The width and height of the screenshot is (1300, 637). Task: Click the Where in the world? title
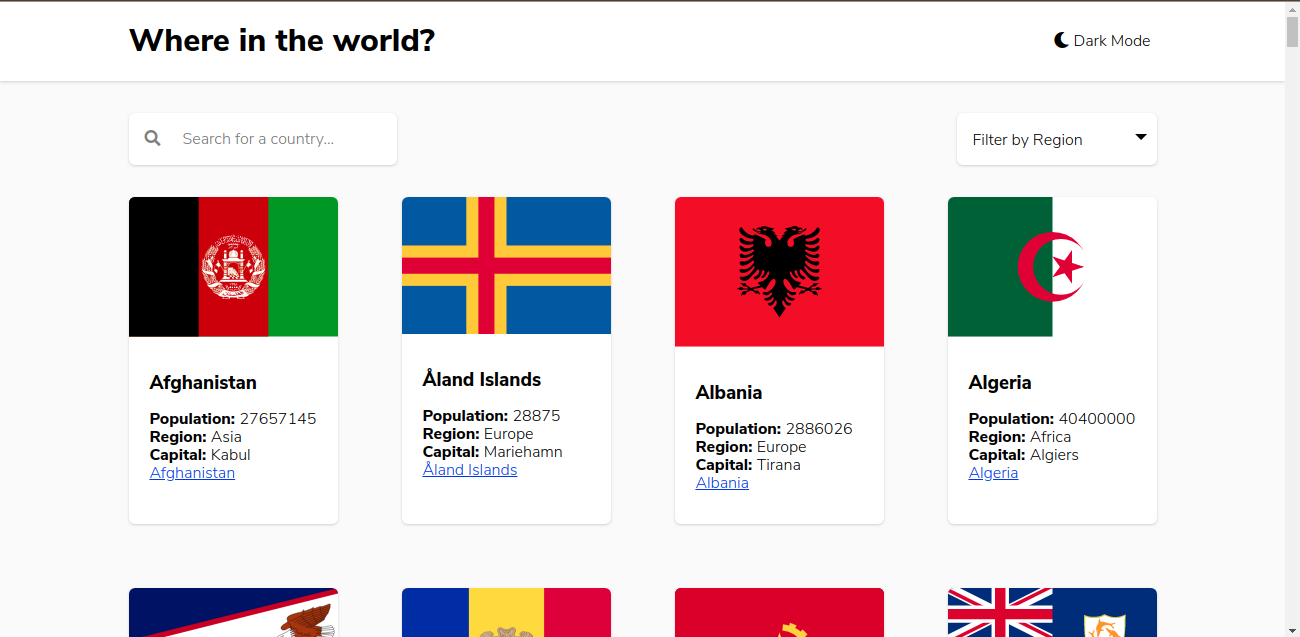282,41
